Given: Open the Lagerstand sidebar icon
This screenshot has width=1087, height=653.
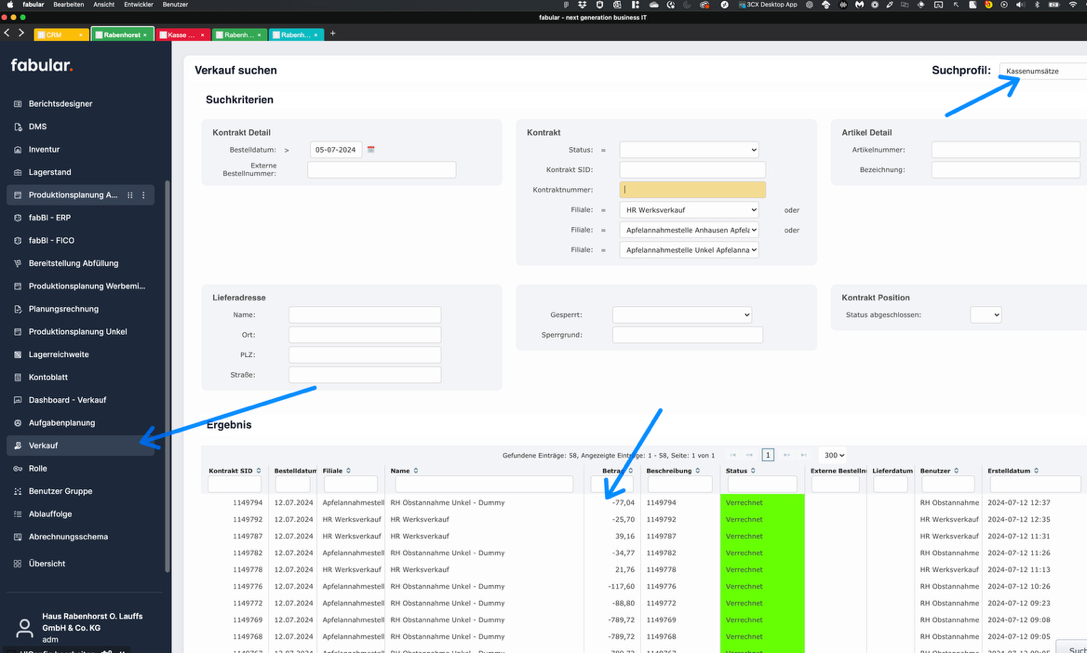Looking at the screenshot, I should 18,172.
